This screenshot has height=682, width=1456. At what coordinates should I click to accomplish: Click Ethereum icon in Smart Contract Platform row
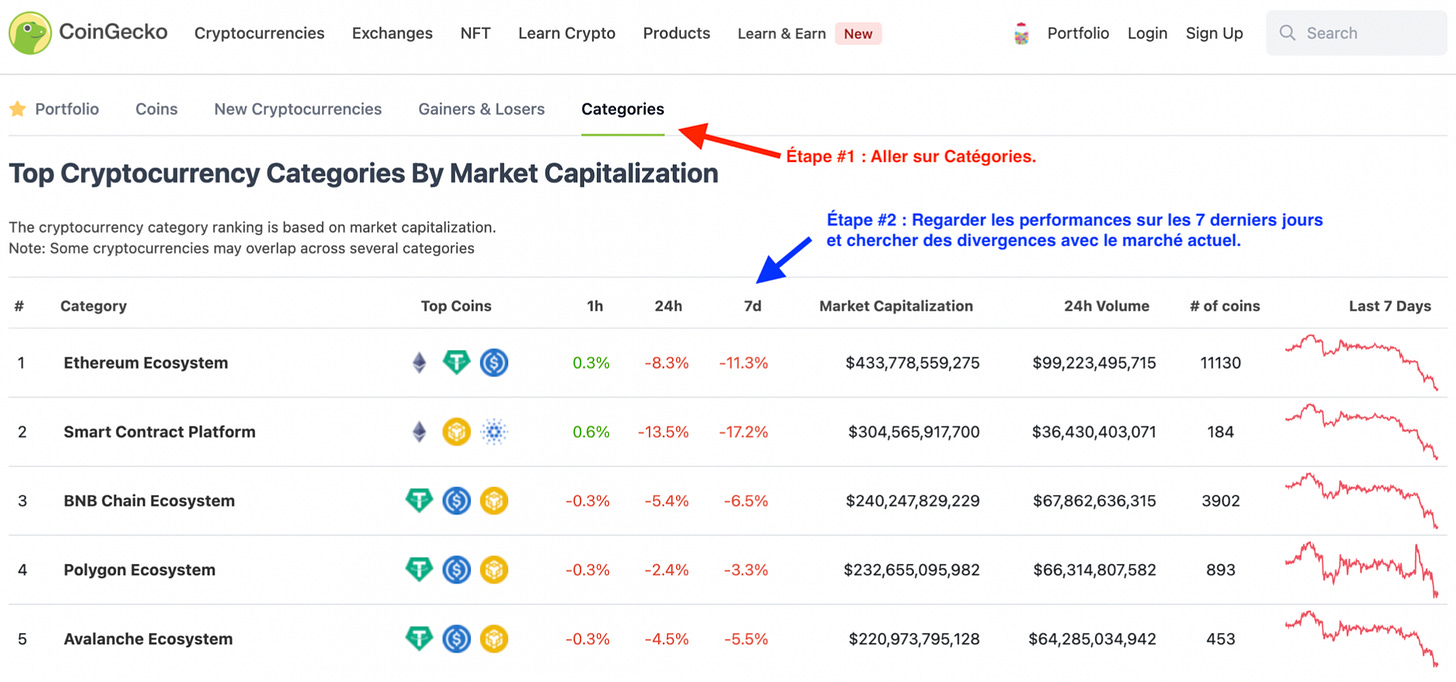pyautogui.click(x=419, y=431)
